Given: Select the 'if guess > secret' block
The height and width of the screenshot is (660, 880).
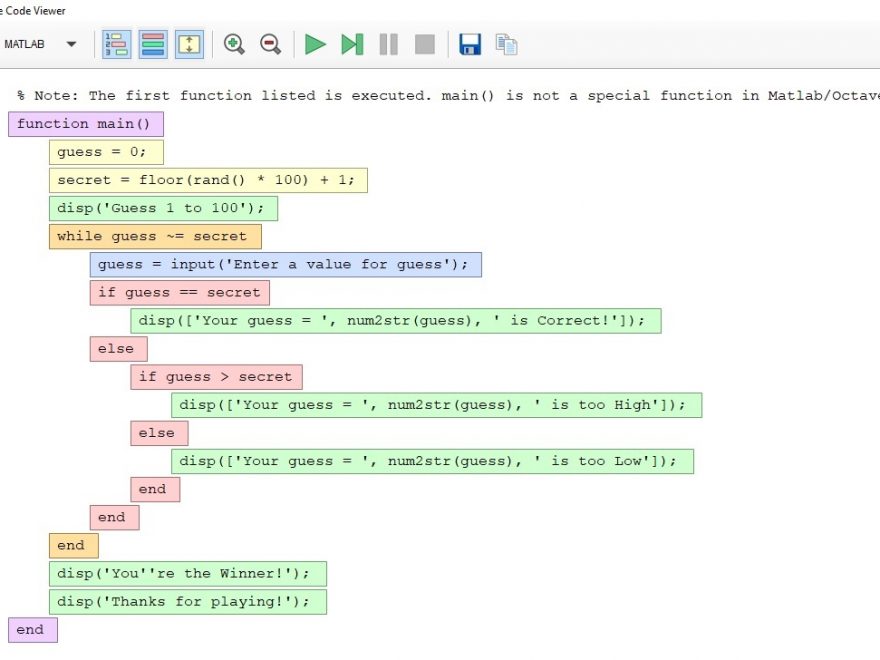Looking at the screenshot, I should pyautogui.click(x=216, y=377).
